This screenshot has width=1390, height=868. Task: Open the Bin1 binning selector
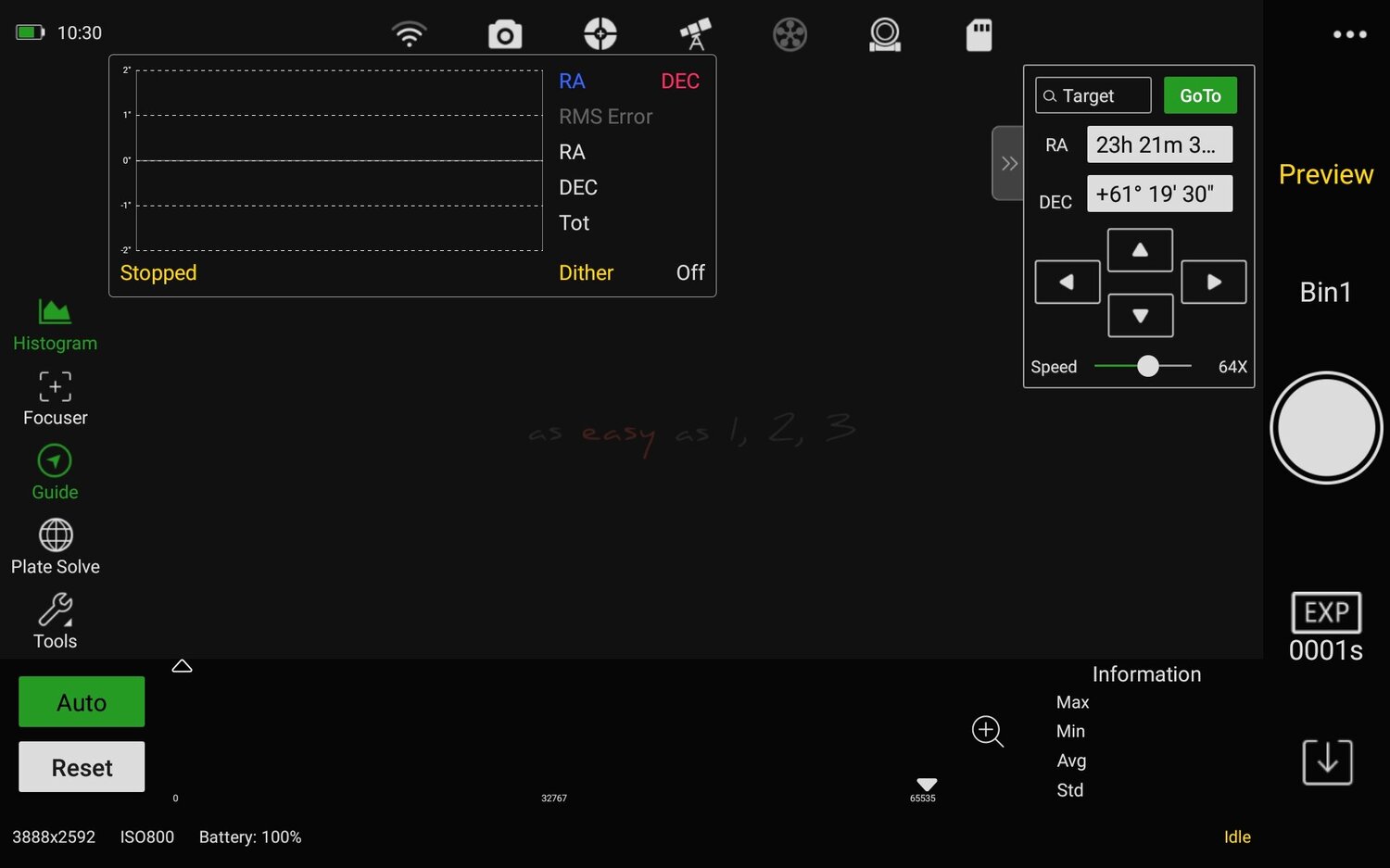click(x=1326, y=292)
